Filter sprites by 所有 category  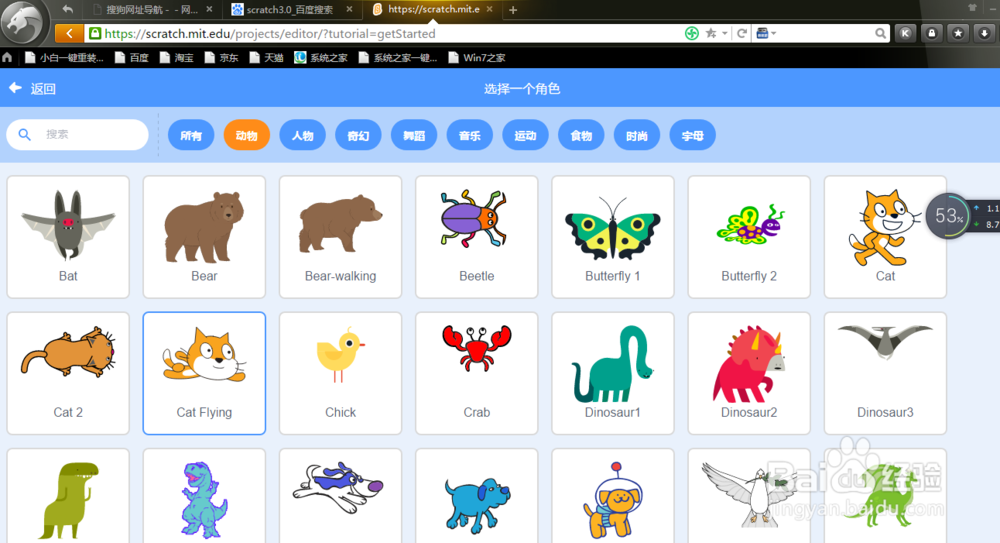pos(191,135)
